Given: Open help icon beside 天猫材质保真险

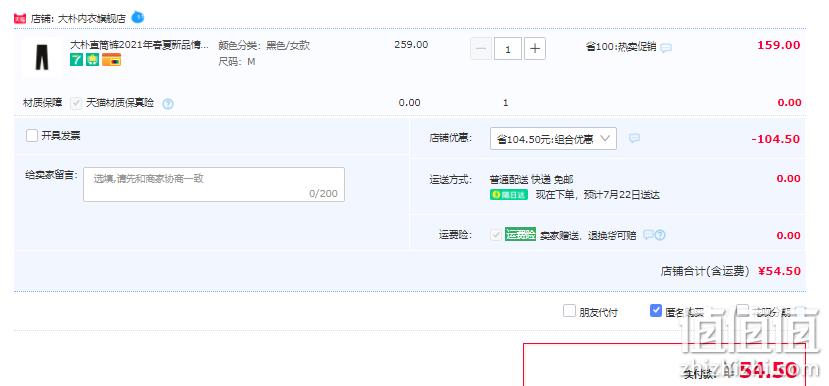Looking at the screenshot, I should point(168,104).
